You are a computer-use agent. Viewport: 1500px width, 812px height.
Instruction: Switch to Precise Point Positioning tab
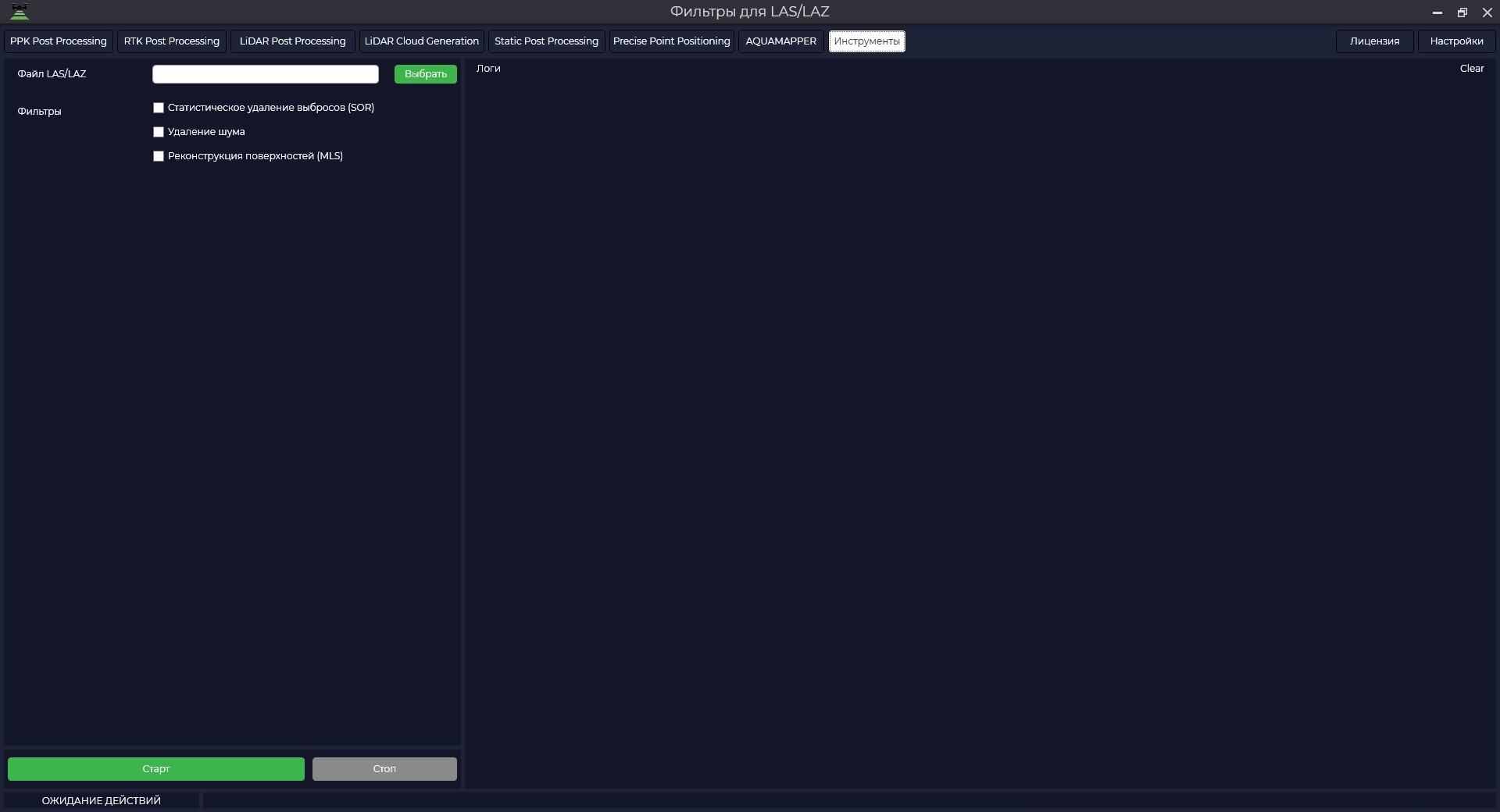[x=672, y=41]
